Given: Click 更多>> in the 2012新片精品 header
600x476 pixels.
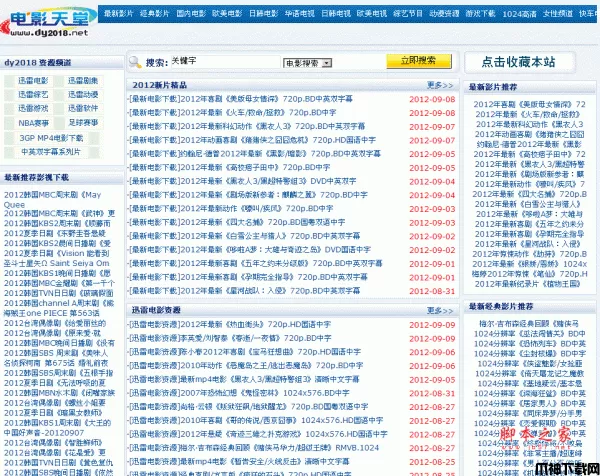Looking at the screenshot, I should click(x=440, y=85).
